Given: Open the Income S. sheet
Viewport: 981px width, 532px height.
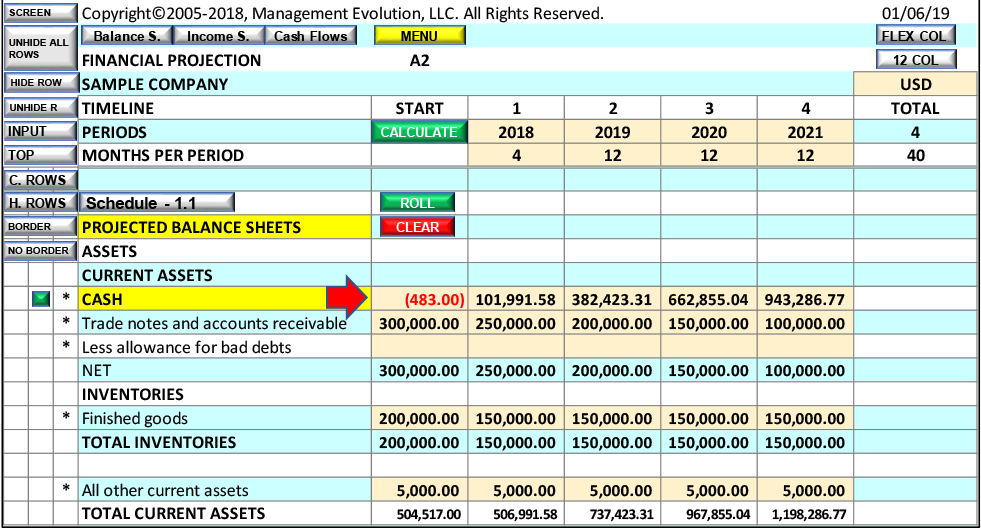Looking at the screenshot, I should (x=218, y=36).
